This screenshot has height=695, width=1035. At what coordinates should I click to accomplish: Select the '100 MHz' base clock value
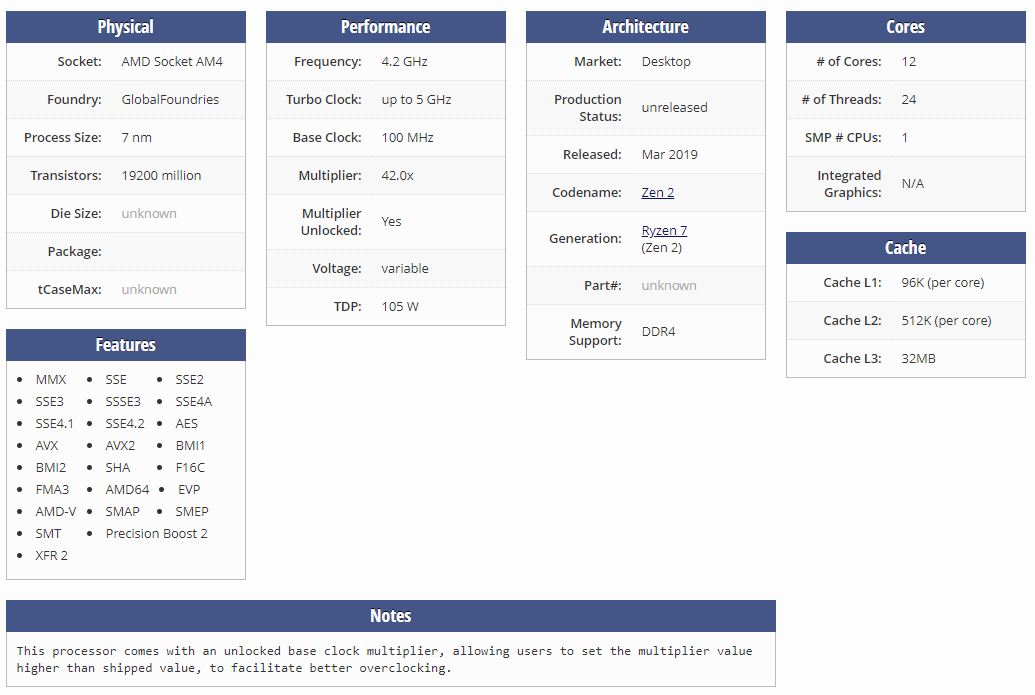pyautogui.click(x=407, y=137)
